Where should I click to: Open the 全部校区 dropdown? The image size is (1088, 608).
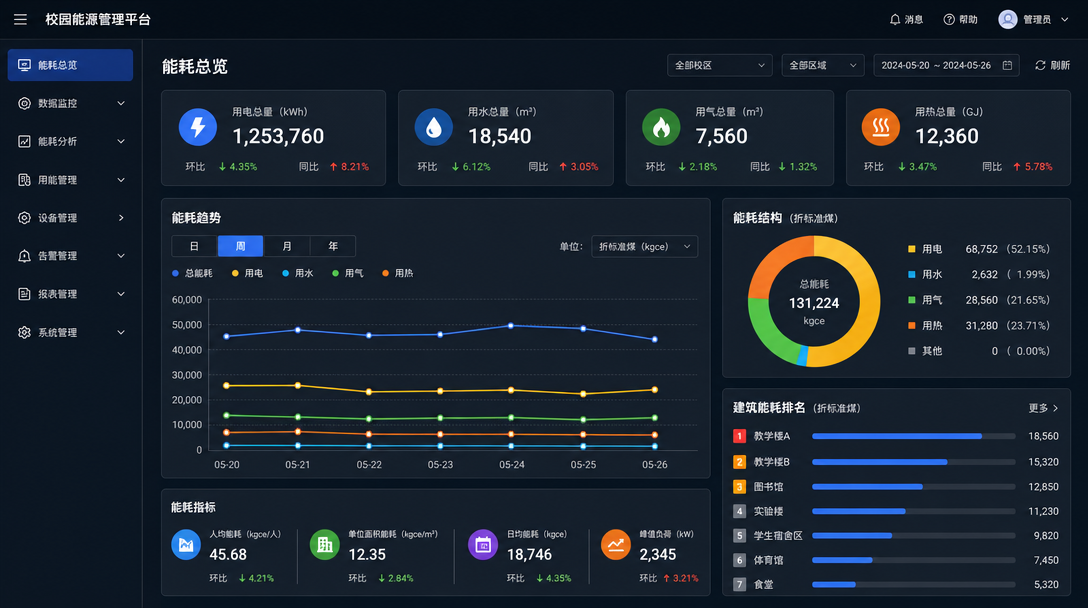pyautogui.click(x=720, y=65)
